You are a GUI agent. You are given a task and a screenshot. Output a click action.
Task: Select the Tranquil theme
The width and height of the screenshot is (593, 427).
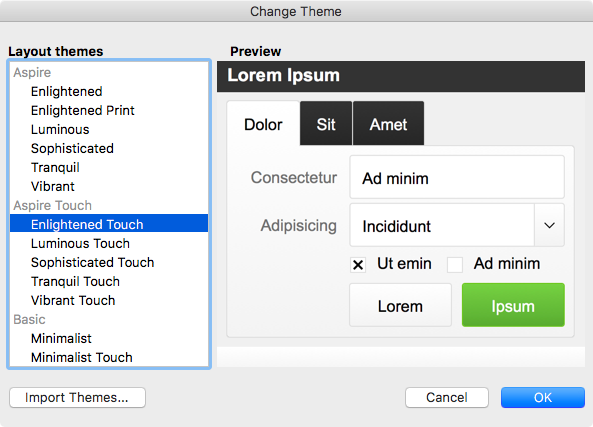(109, 167)
